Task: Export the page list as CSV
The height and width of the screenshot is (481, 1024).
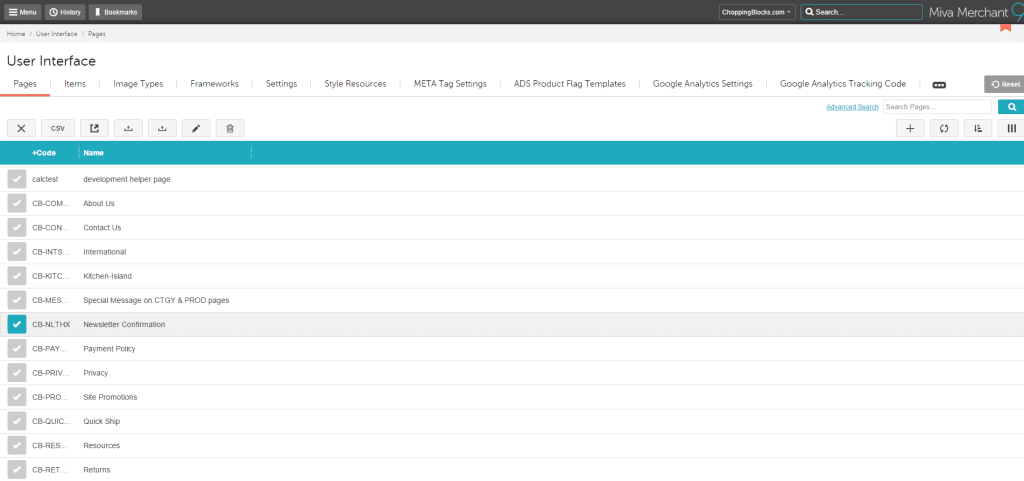Action: point(57,128)
